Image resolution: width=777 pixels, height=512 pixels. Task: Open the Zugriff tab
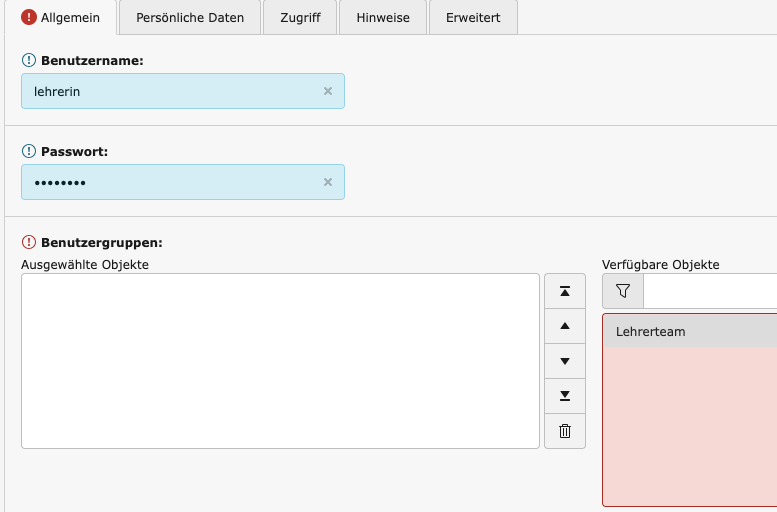pos(300,17)
